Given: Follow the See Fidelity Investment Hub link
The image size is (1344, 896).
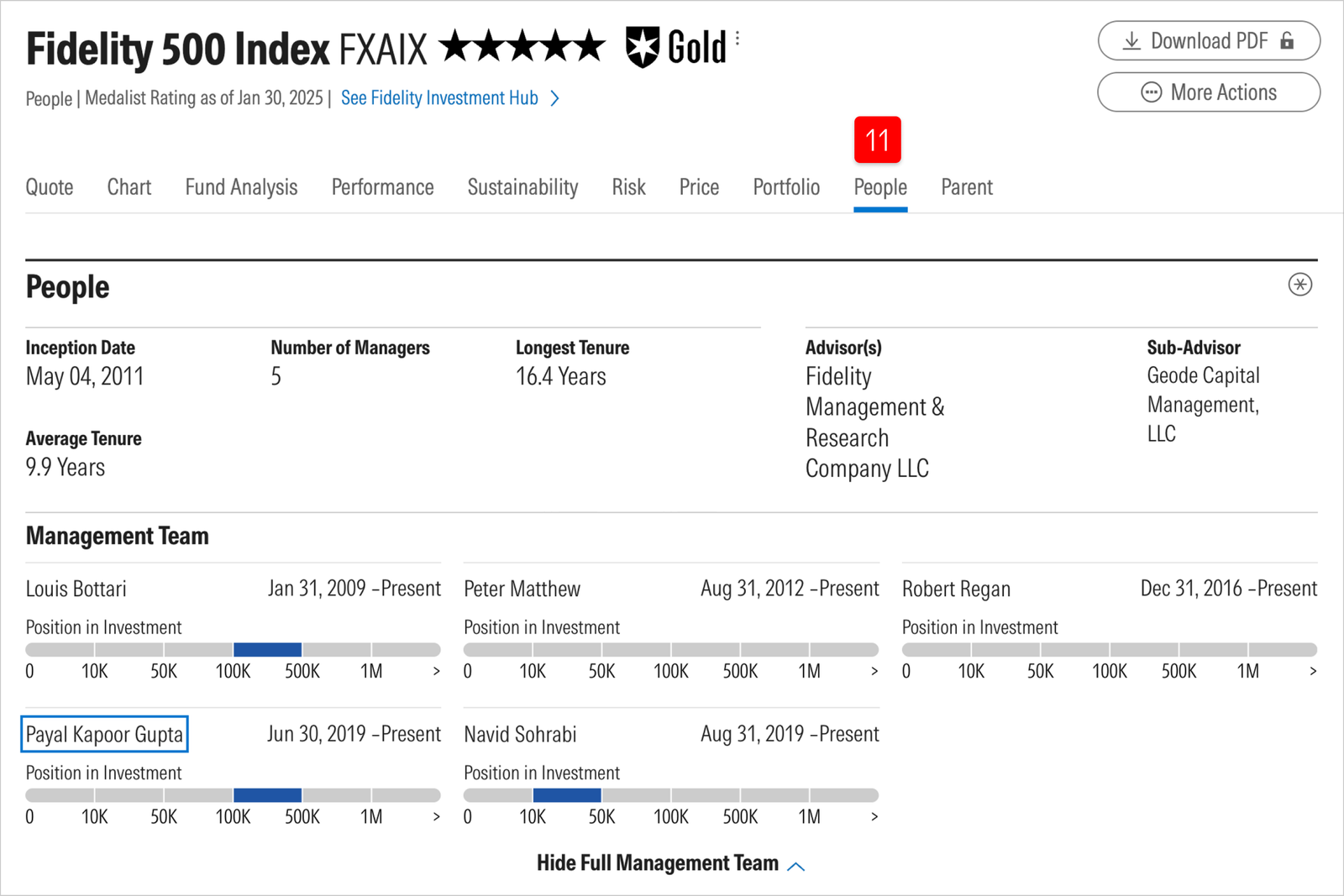Looking at the screenshot, I should click(450, 98).
